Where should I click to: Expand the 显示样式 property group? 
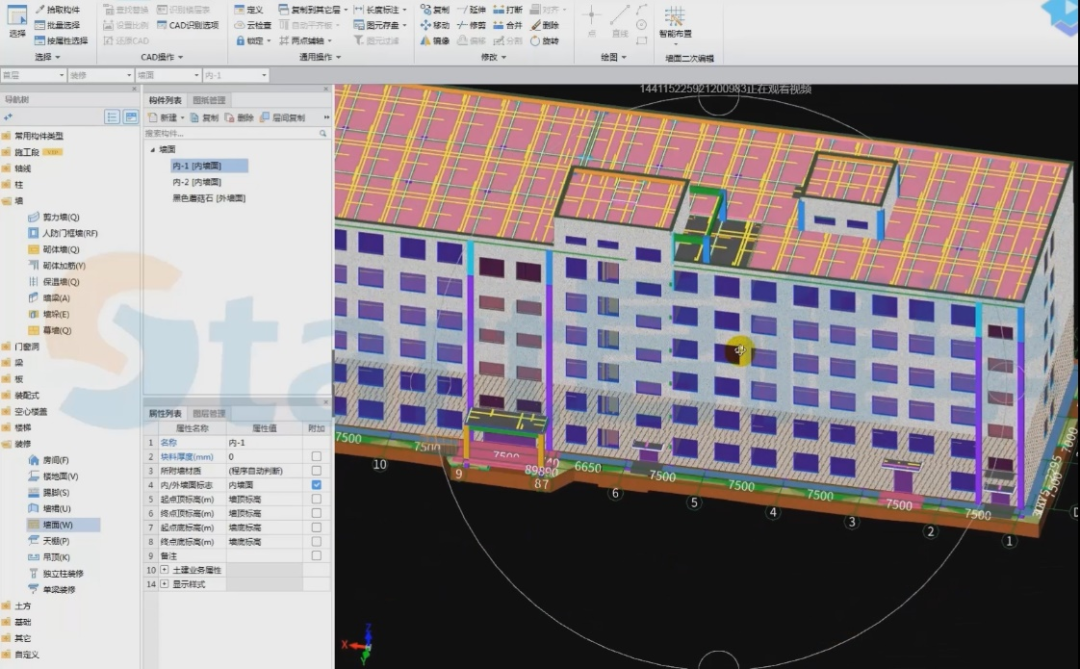click(165, 584)
